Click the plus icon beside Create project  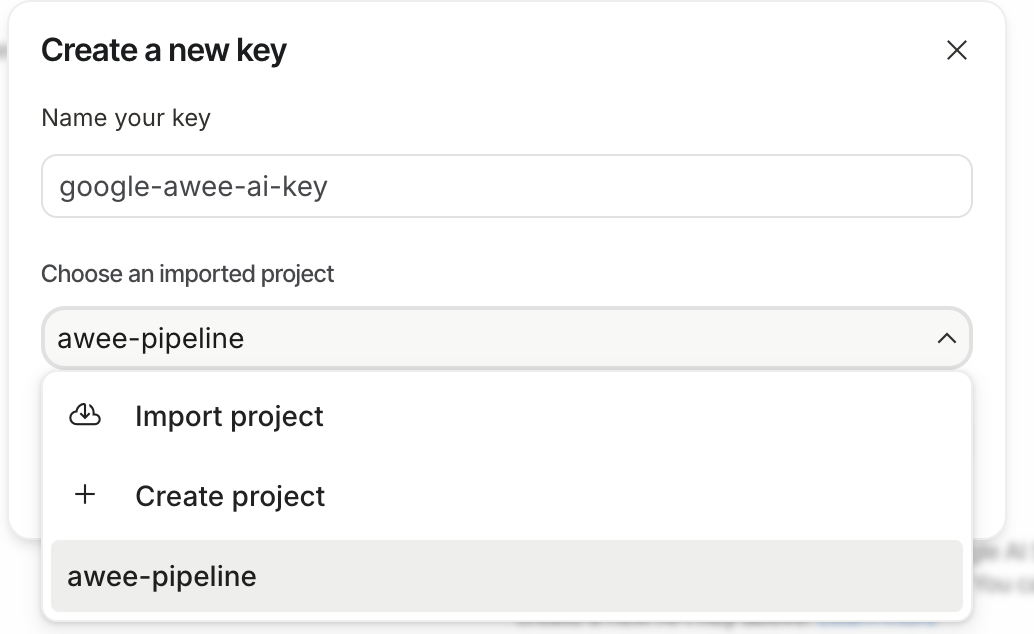[85, 495]
